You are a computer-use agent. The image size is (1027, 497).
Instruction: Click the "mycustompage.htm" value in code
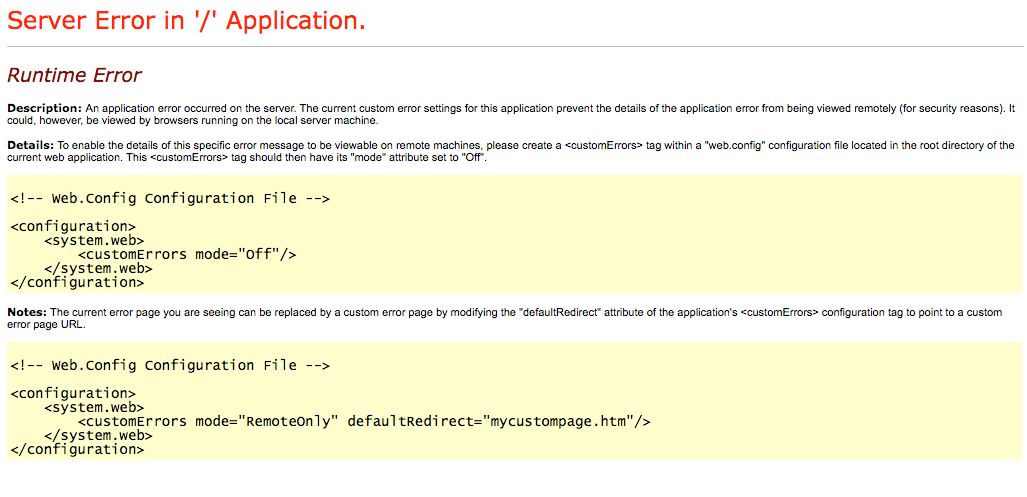tap(558, 421)
